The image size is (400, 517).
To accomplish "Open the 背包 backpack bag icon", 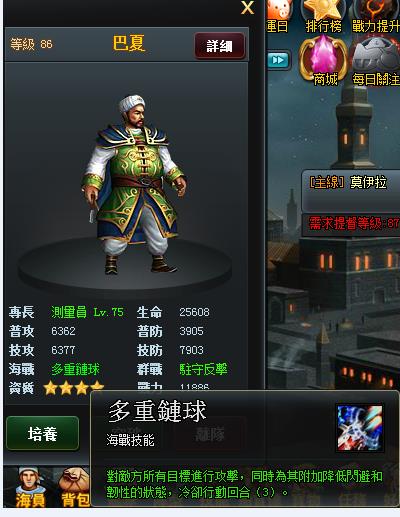I will (x=74, y=487).
